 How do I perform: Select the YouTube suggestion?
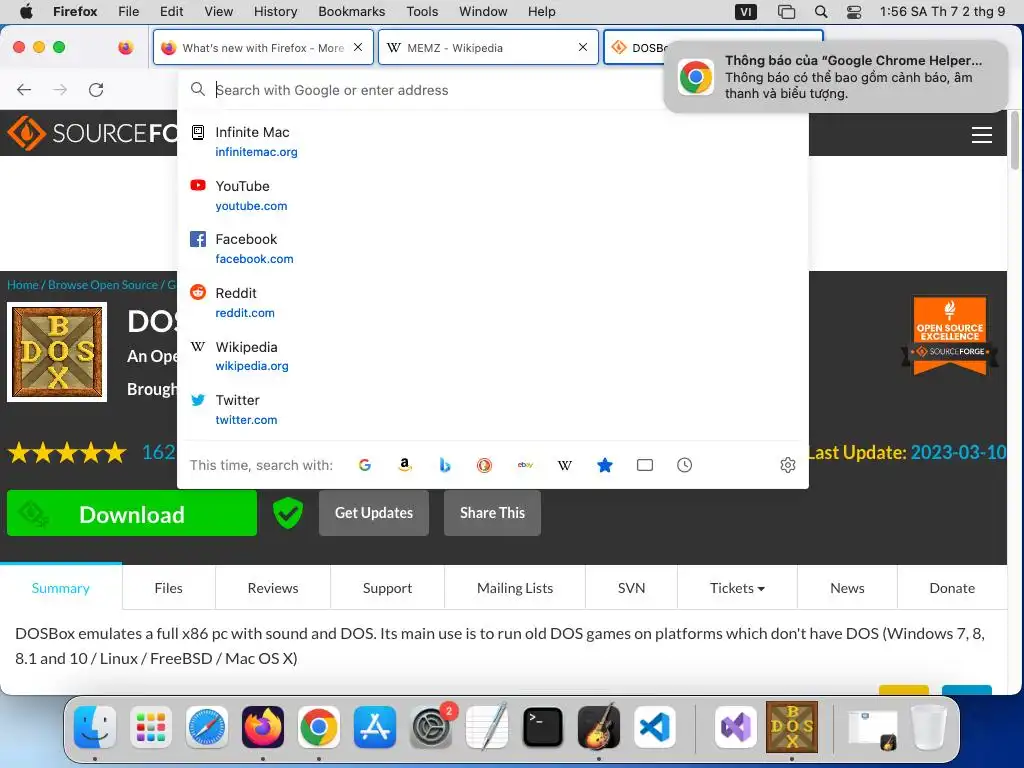click(x=492, y=195)
